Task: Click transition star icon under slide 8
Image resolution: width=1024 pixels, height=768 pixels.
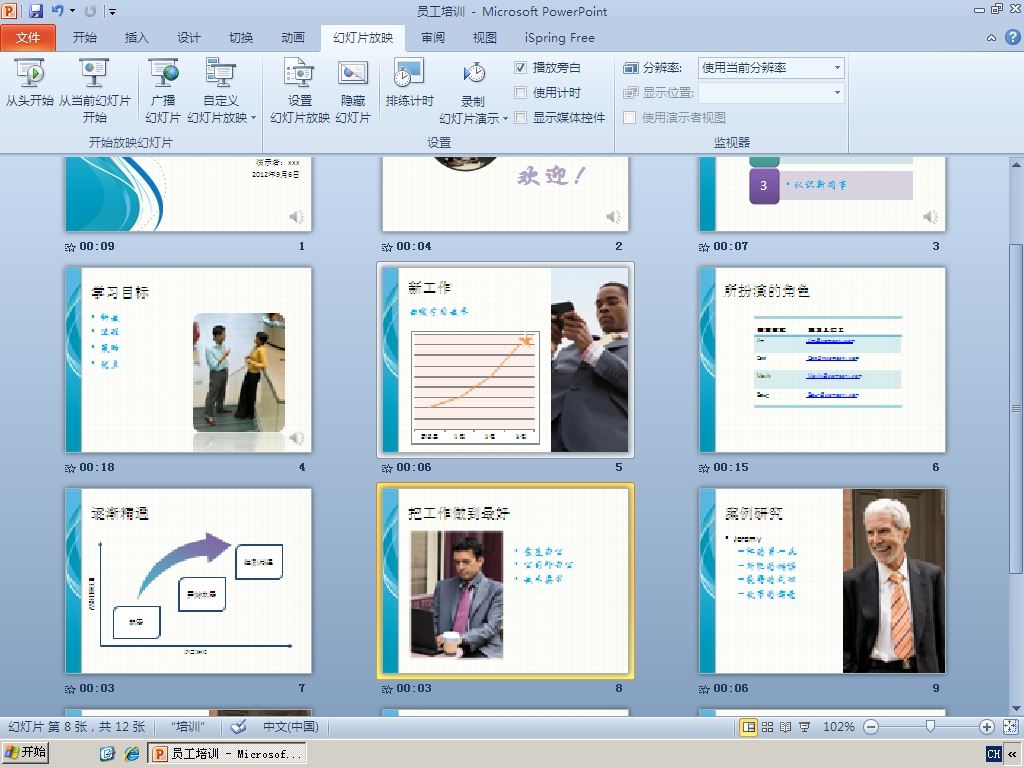Action: pyautogui.click(x=387, y=689)
